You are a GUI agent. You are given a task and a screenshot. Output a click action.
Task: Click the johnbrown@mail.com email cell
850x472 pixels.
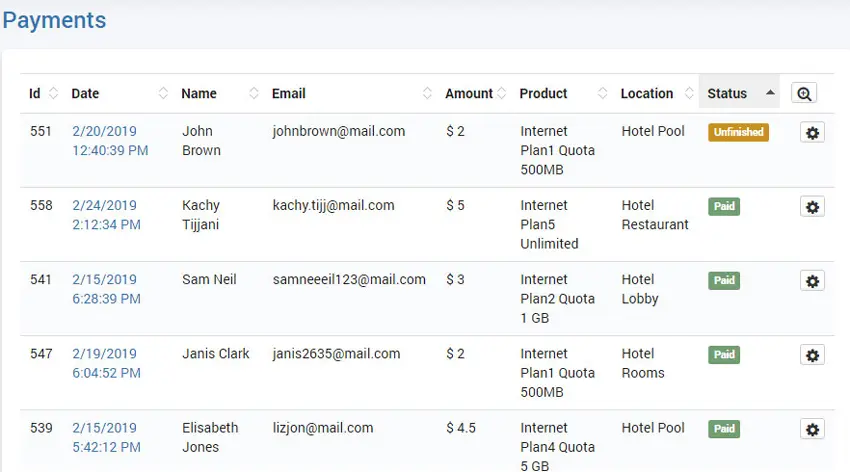(338, 131)
